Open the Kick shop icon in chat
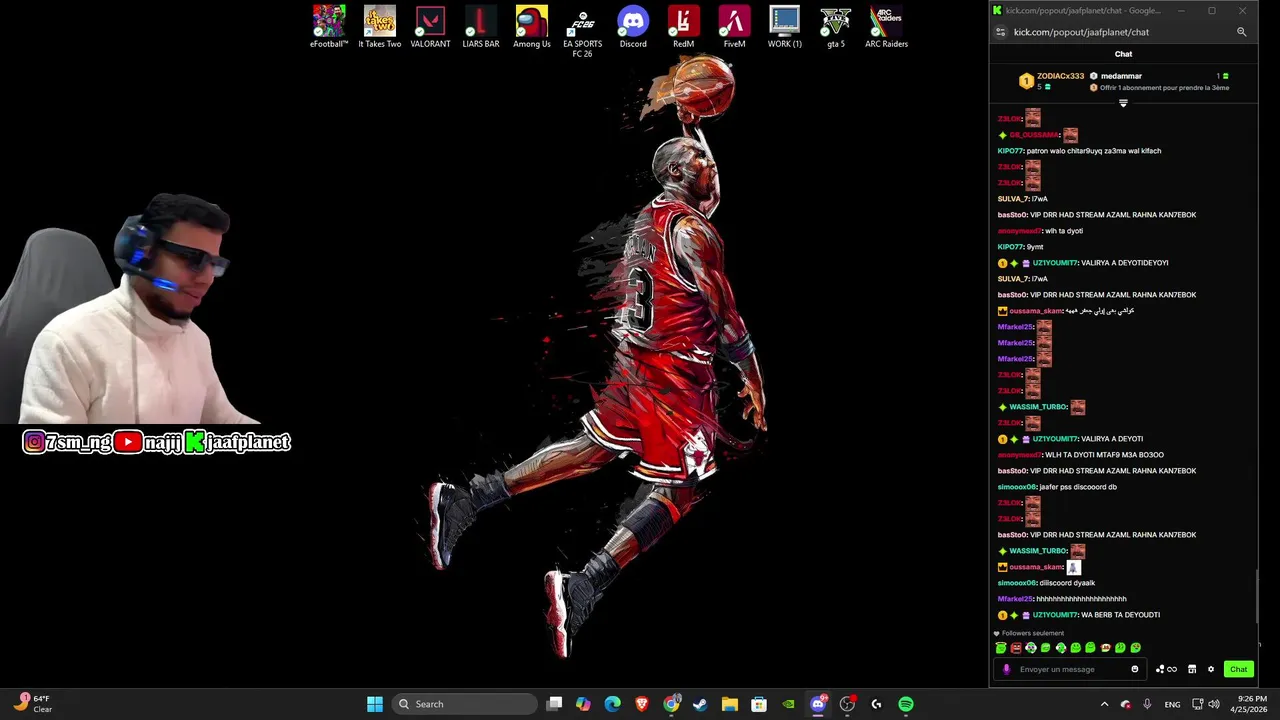The image size is (1280, 720). pos(1192,669)
